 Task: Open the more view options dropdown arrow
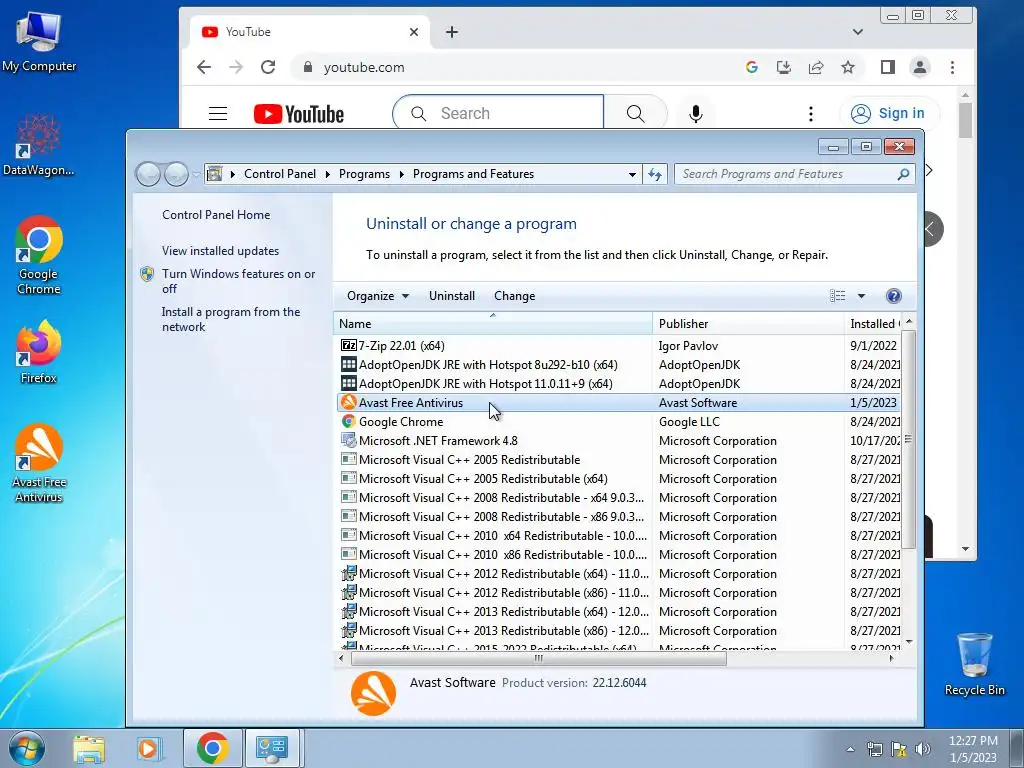pos(861,296)
